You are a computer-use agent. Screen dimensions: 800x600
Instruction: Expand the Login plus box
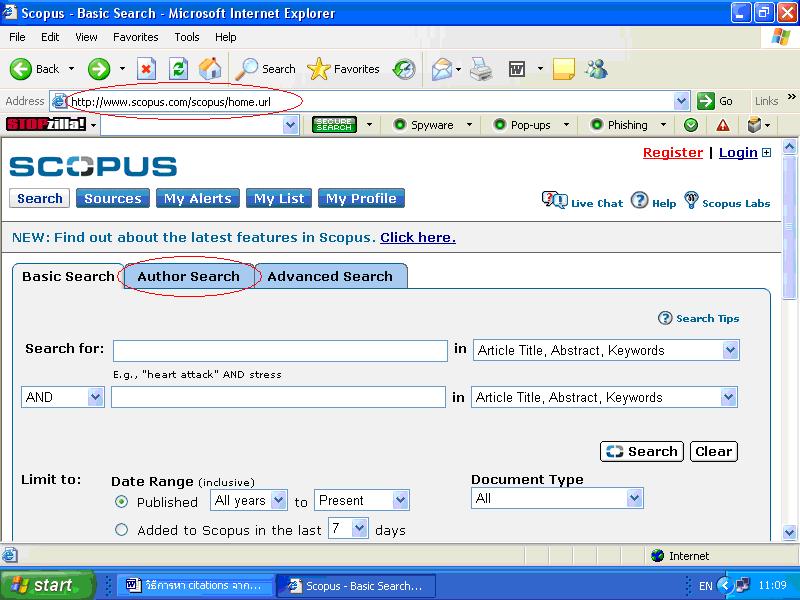(766, 153)
